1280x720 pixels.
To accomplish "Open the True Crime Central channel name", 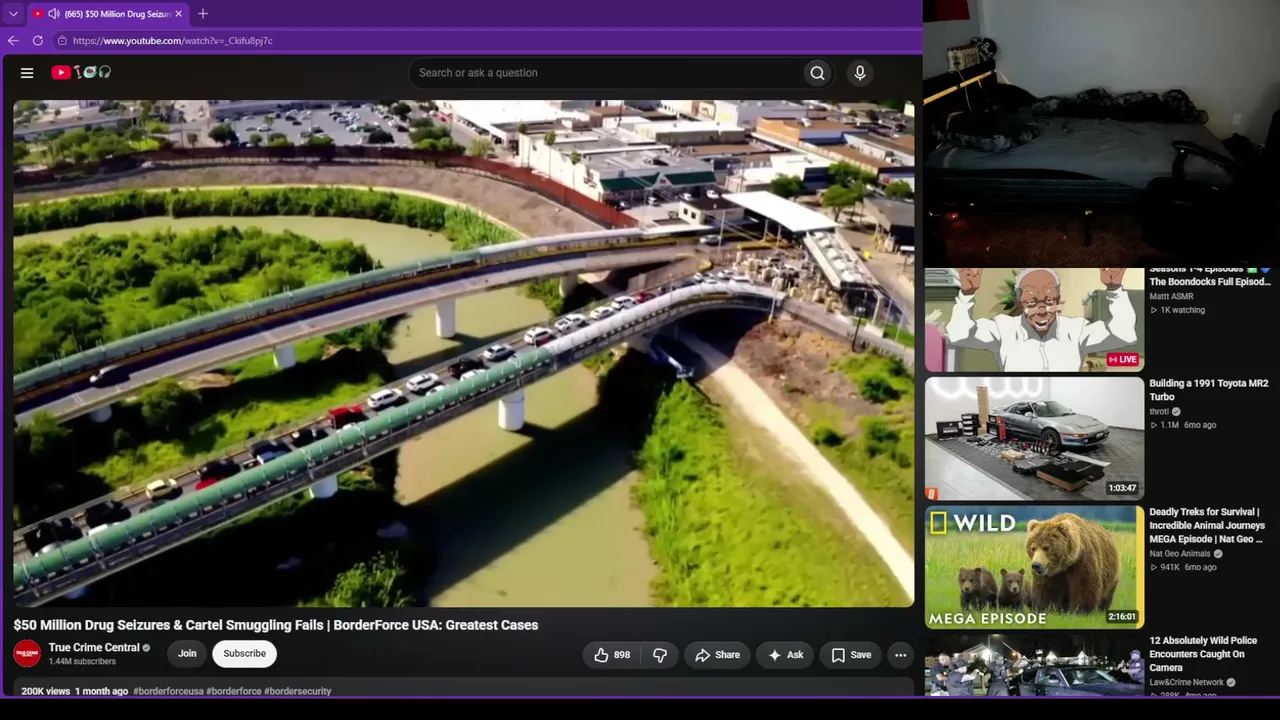I will [x=94, y=648].
